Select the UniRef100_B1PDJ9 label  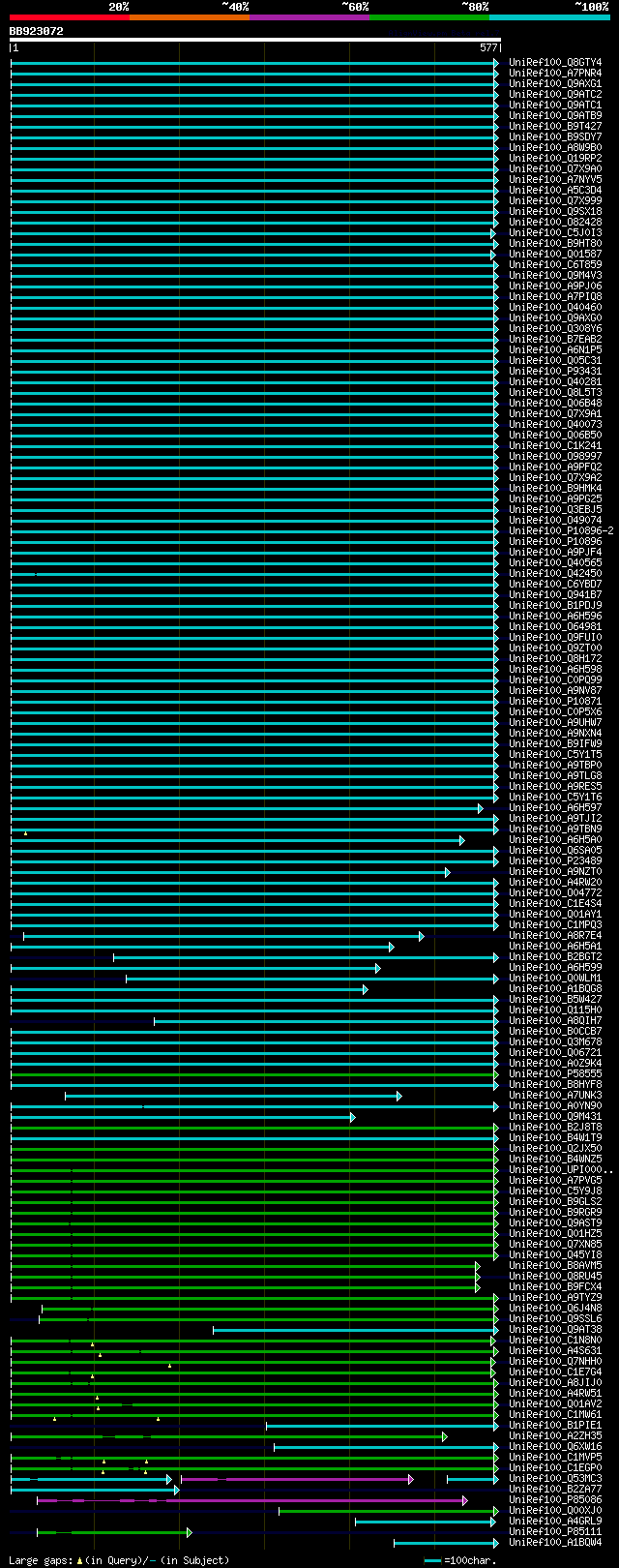[555, 606]
